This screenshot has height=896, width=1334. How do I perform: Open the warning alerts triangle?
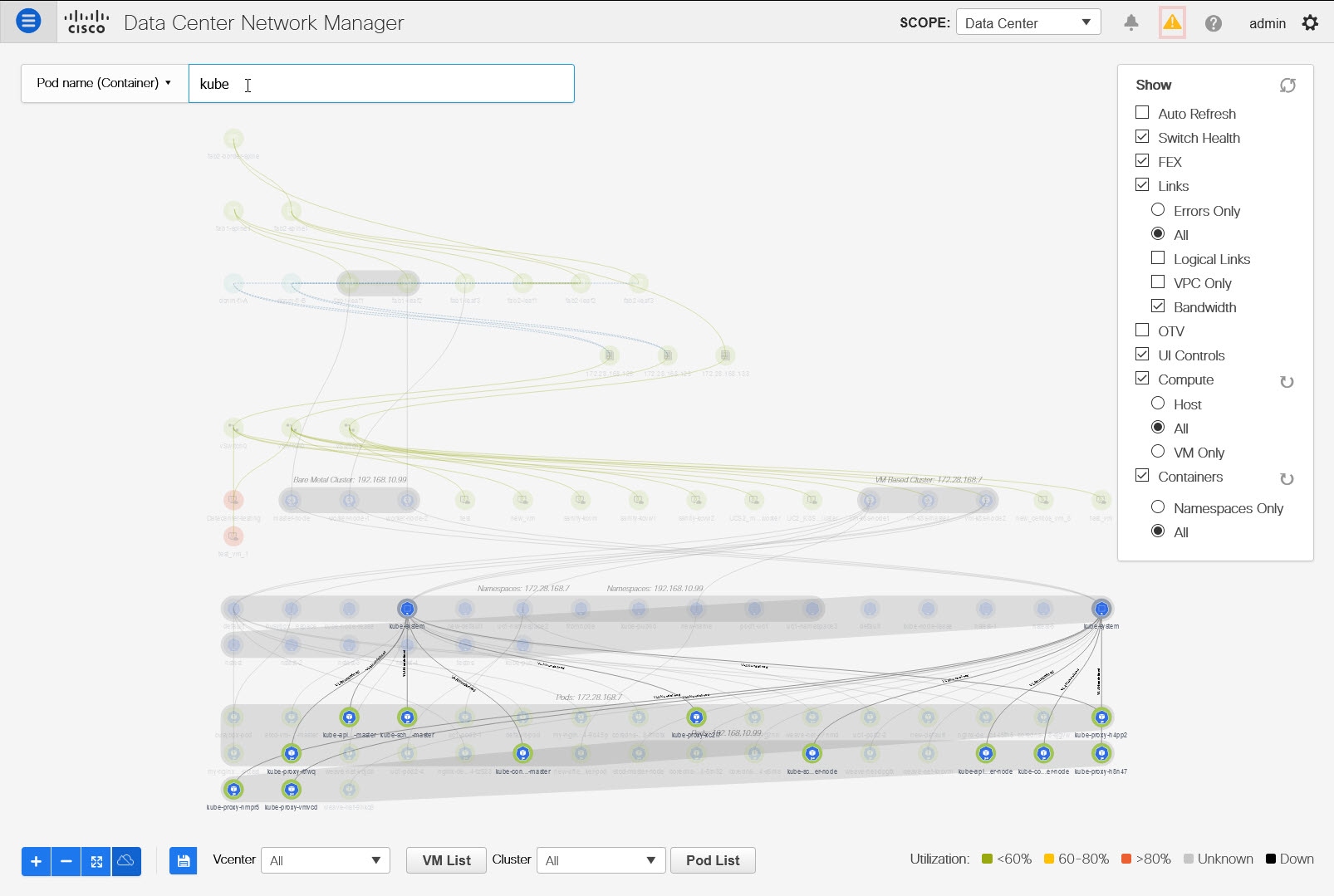click(x=1172, y=22)
